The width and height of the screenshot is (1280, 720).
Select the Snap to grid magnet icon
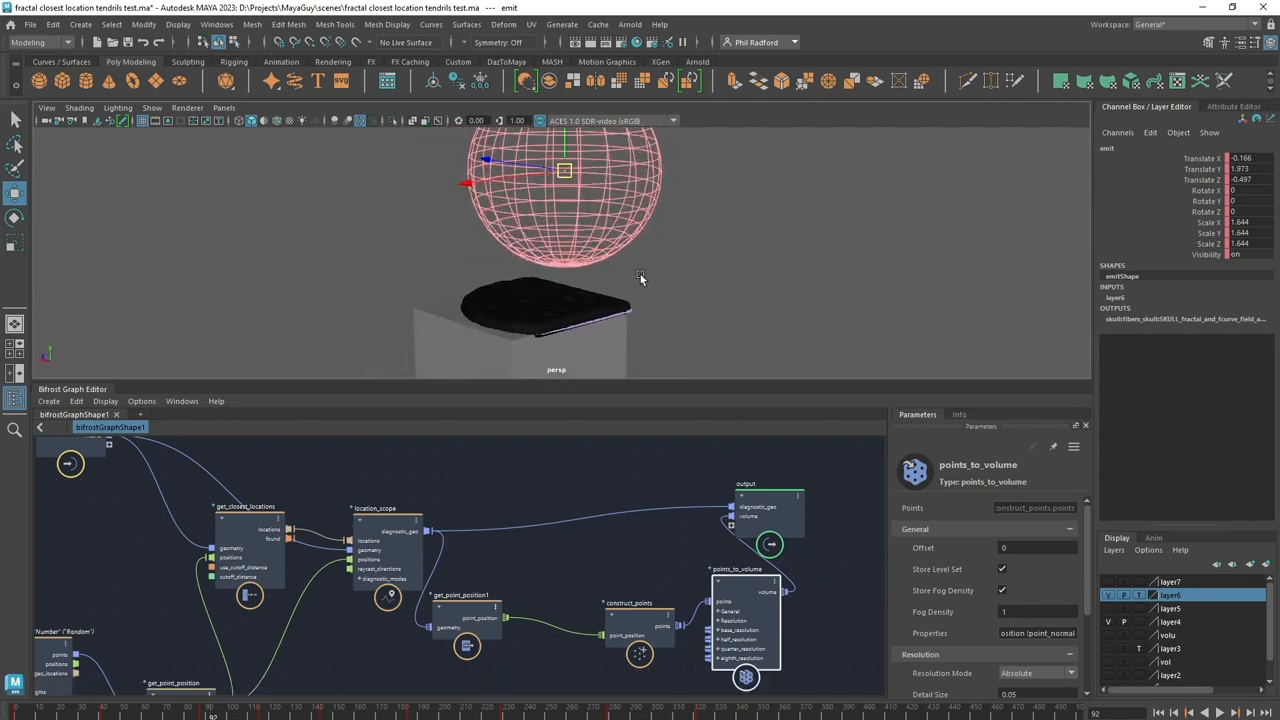(x=278, y=42)
